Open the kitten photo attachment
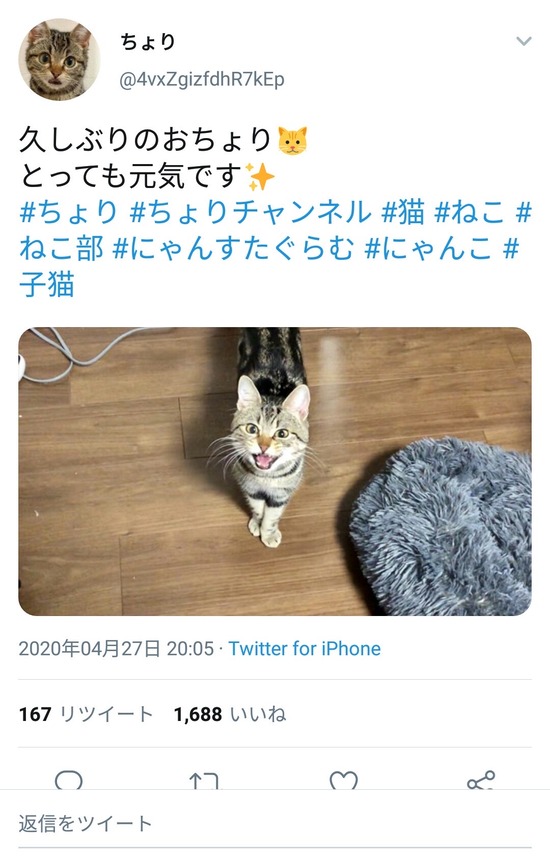Image resolution: width=550 pixels, height=856 pixels. tap(275, 471)
